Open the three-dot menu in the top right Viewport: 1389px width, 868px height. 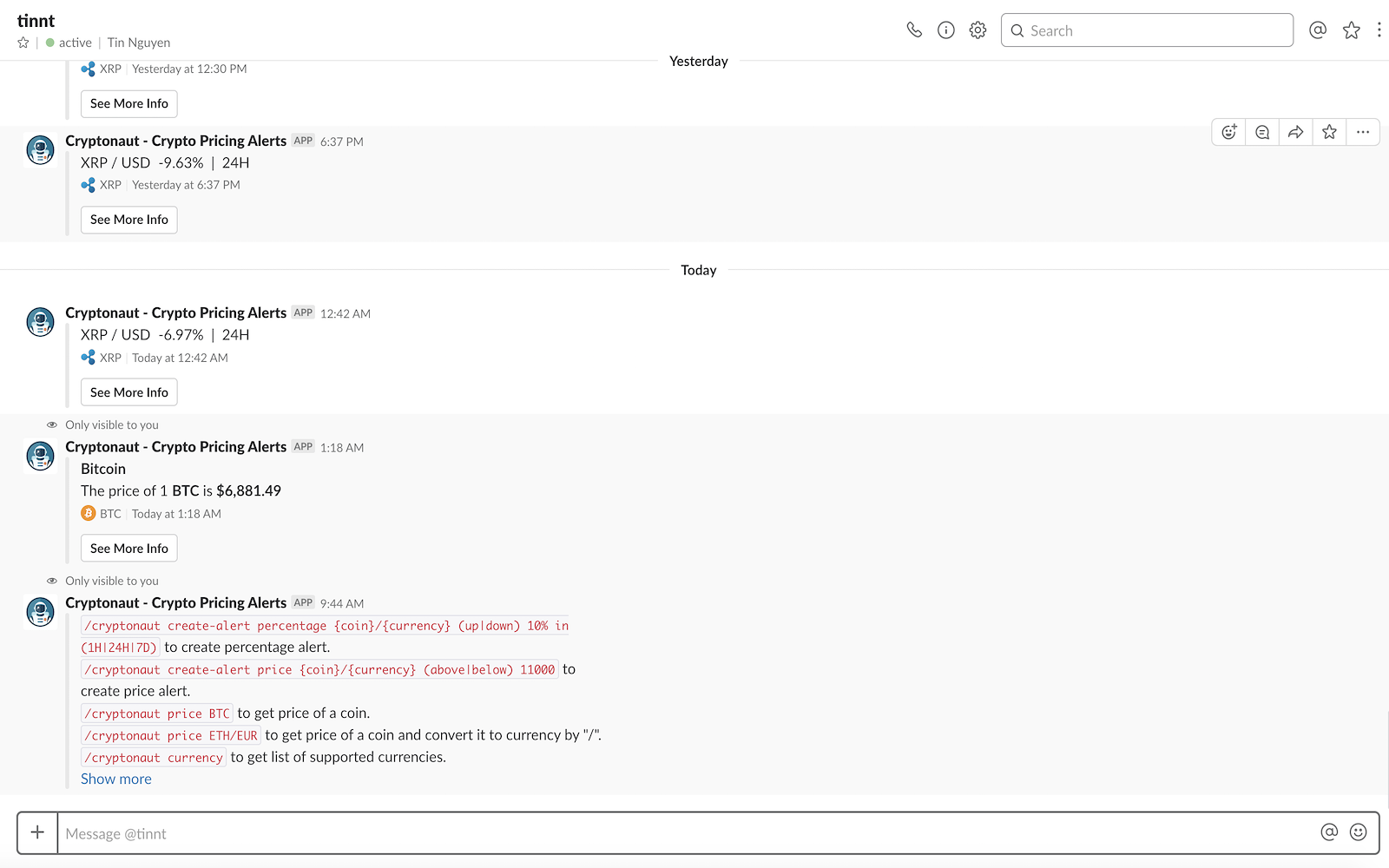tap(1379, 30)
